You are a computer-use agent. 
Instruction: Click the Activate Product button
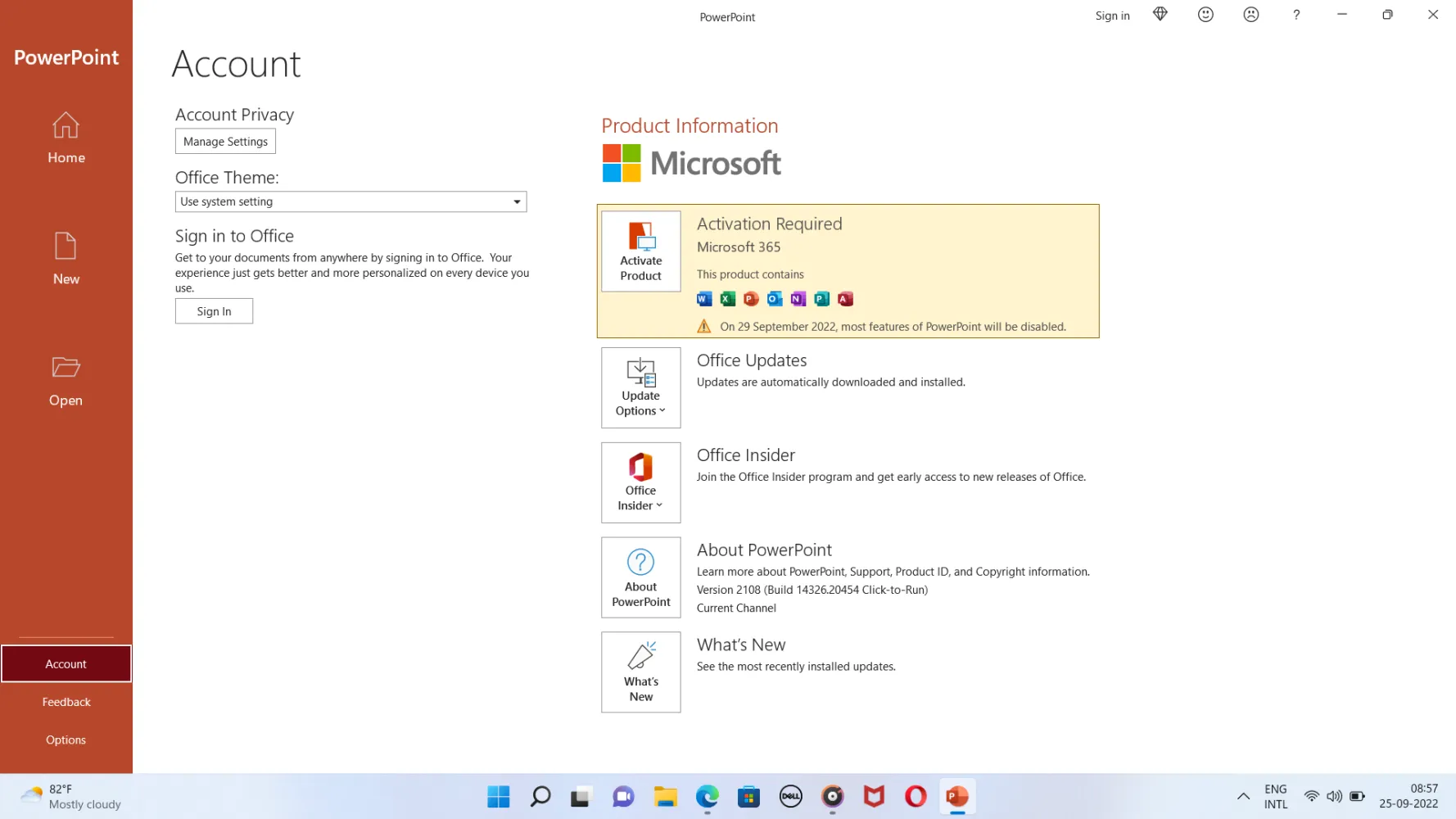click(x=641, y=251)
